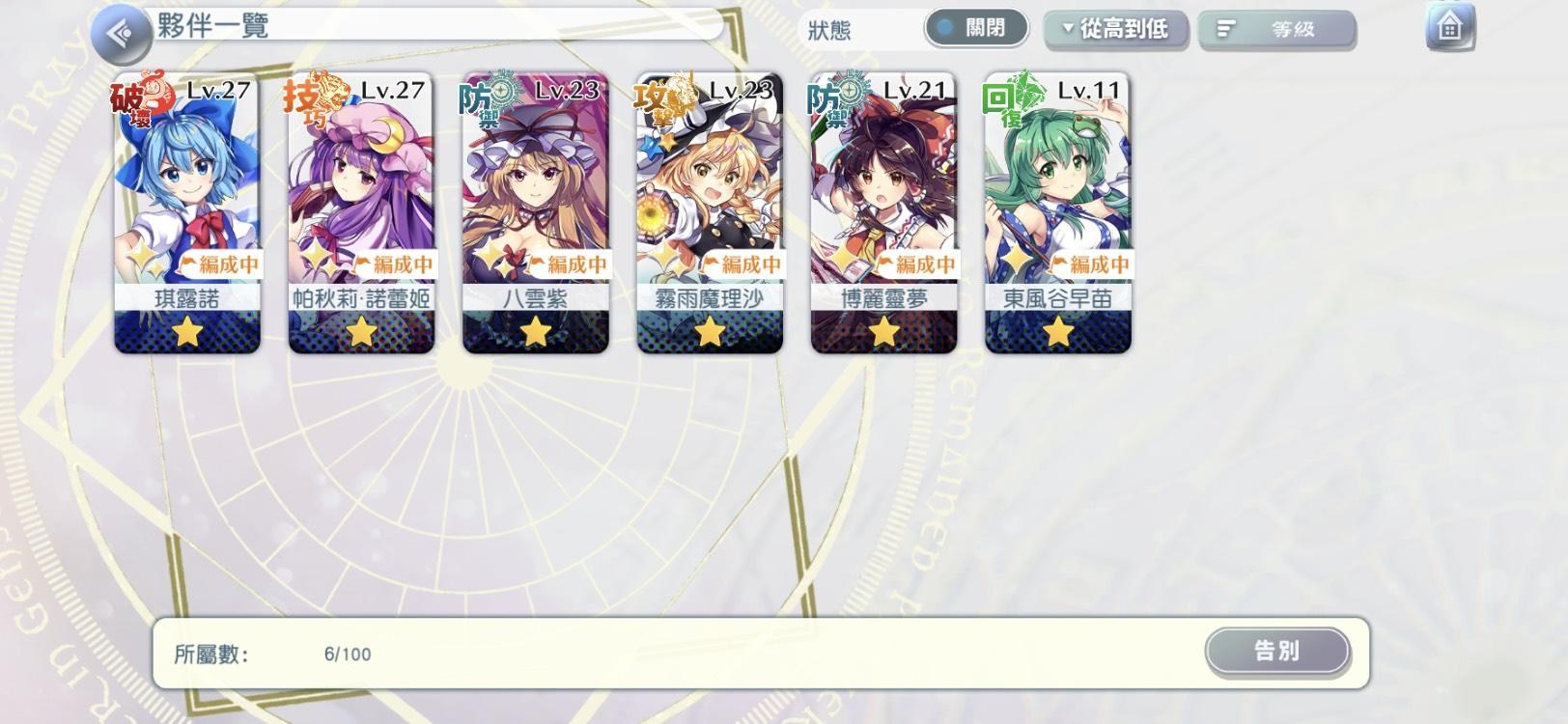Open the 霧雨魔理沙 character card
The image size is (1568, 724).
point(710,212)
